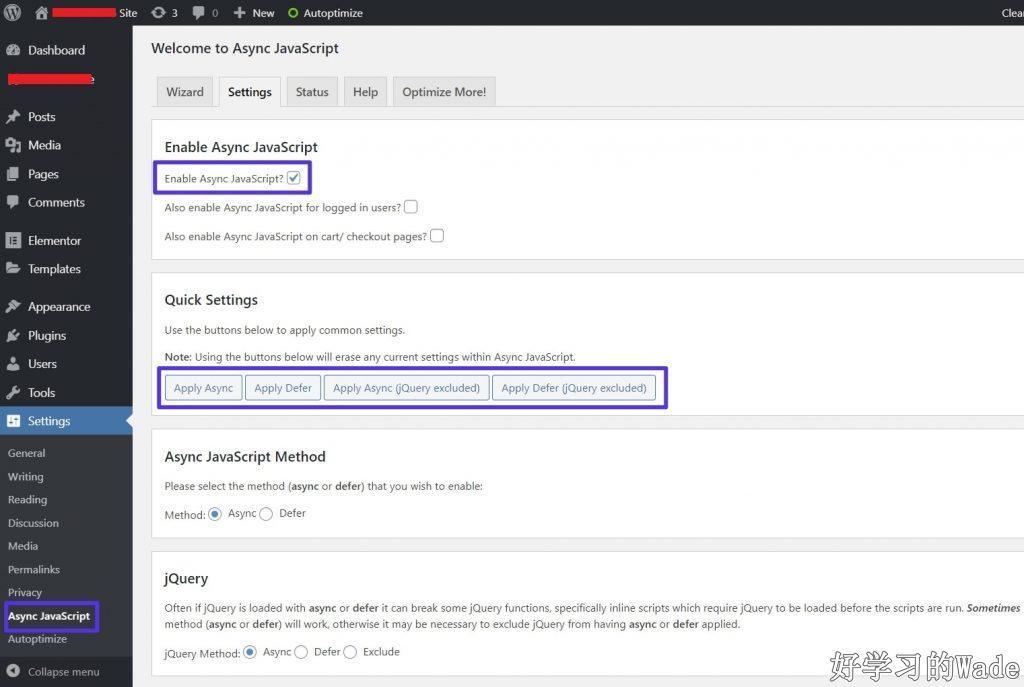Click Apply Async (jQuery excluded) button
The image size is (1024, 687).
coord(406,388)
